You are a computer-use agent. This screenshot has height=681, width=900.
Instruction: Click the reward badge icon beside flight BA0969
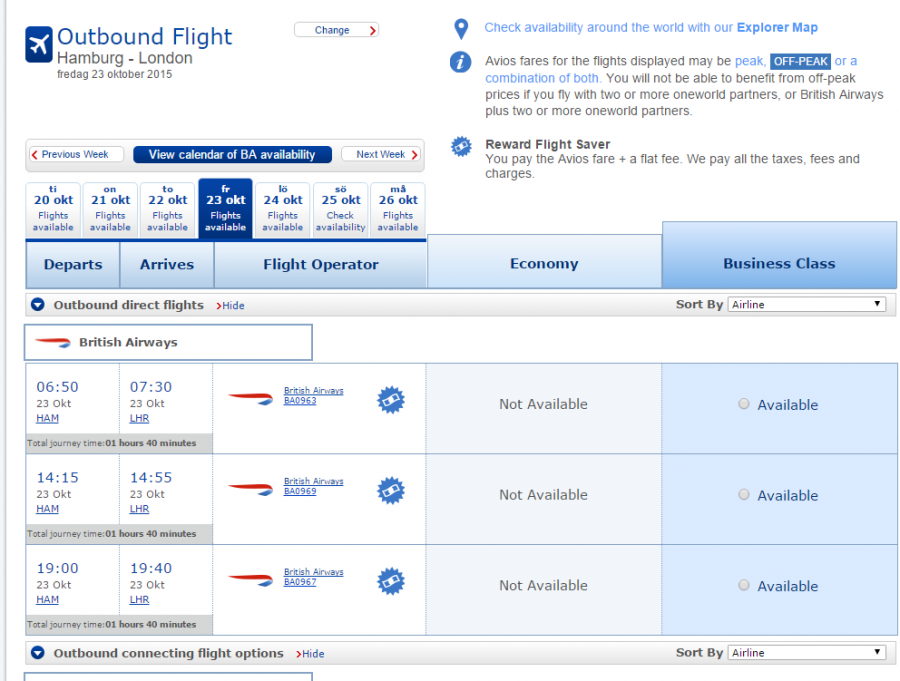click(x=390, y=490)
